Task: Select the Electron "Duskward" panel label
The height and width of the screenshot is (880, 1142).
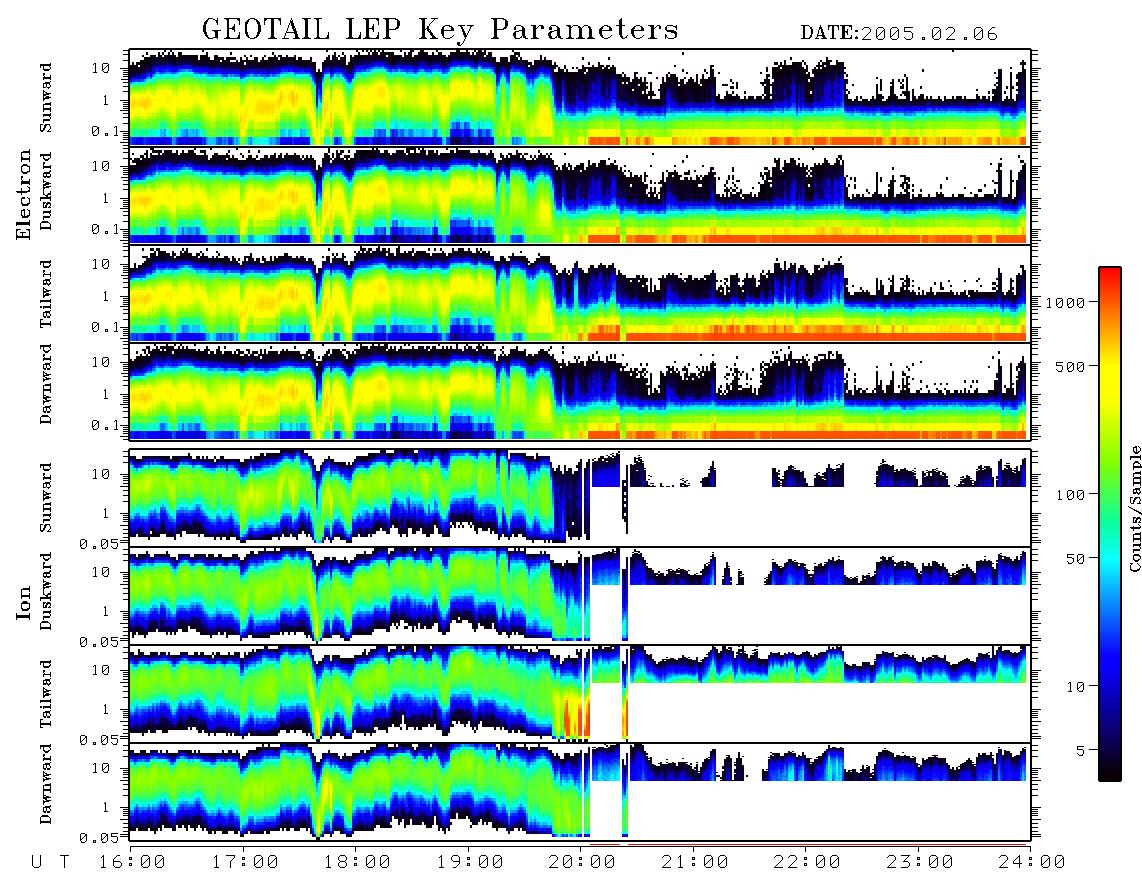Action: tap(46, 192)
